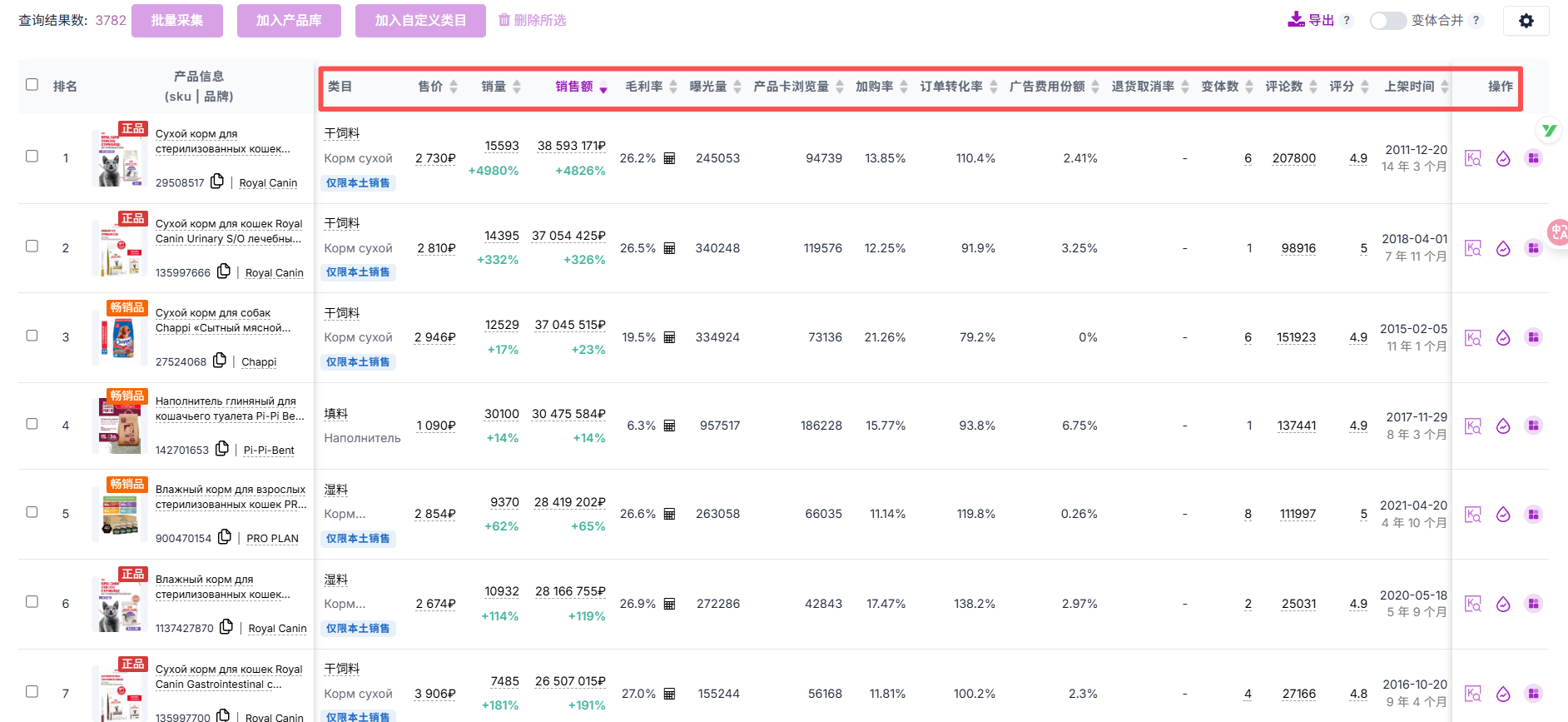Open profit calculator icon beside 26.2%

pos(669,158)
